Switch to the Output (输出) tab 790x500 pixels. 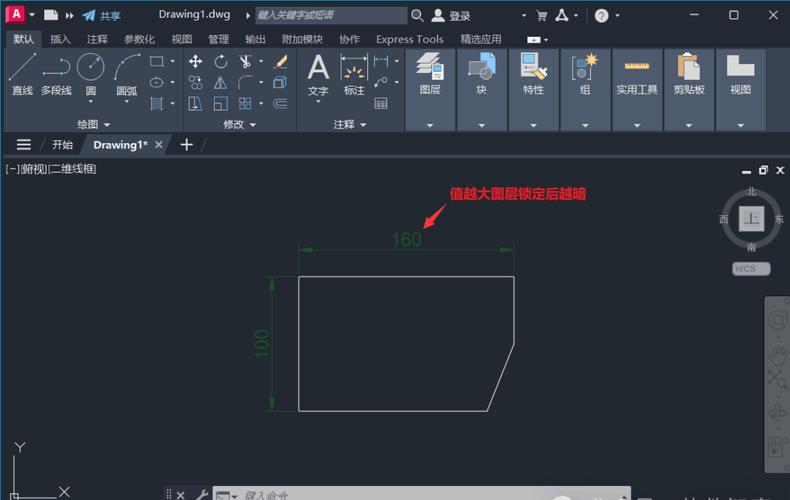(255, 39)
